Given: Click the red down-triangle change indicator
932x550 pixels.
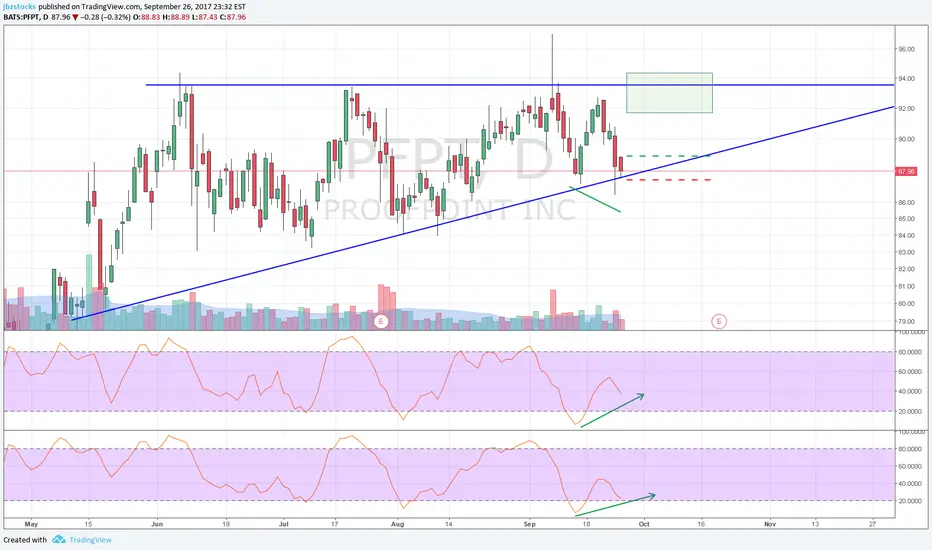Looking at the screenshot, I should click(x=75, y=17).
